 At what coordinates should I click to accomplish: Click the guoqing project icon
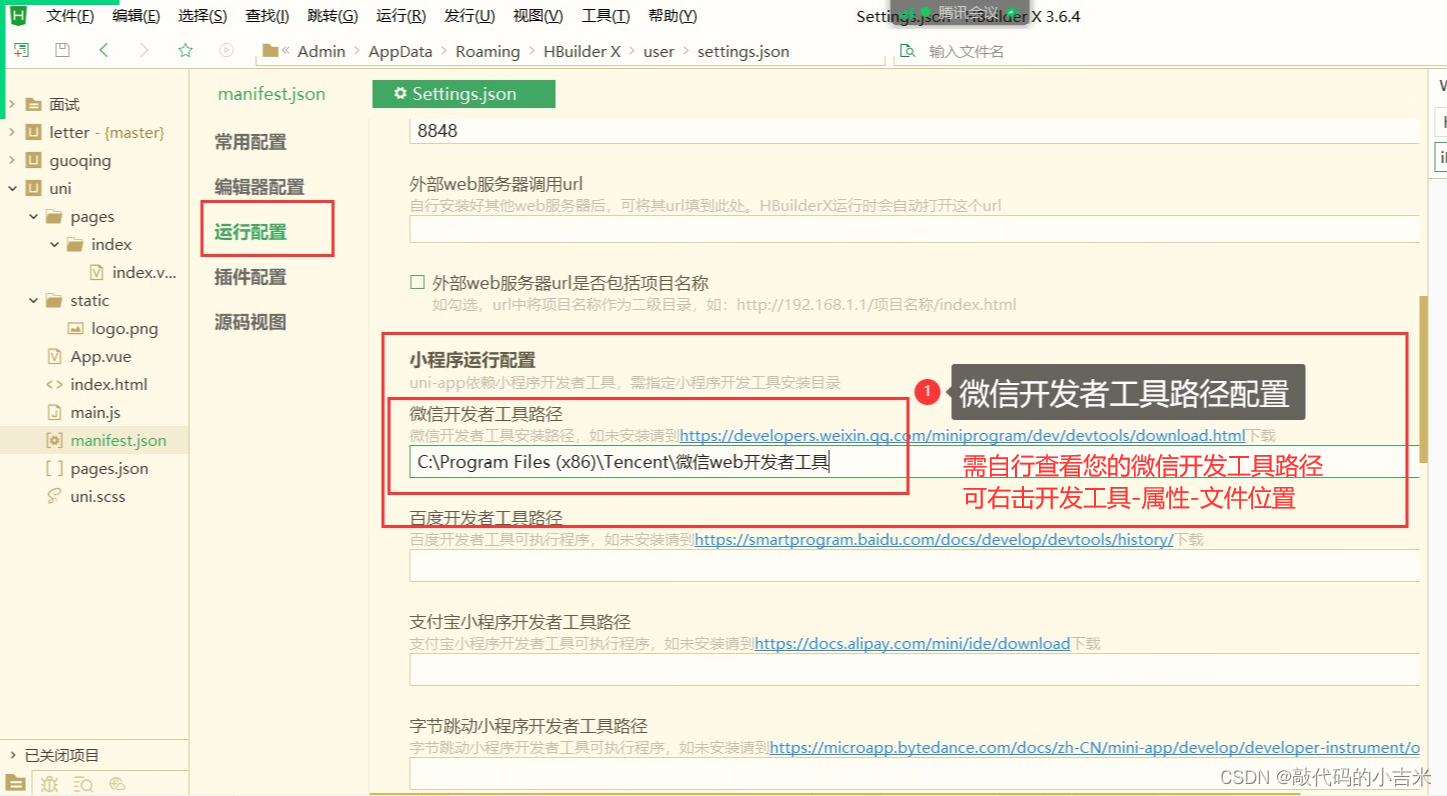click(33, 160)
